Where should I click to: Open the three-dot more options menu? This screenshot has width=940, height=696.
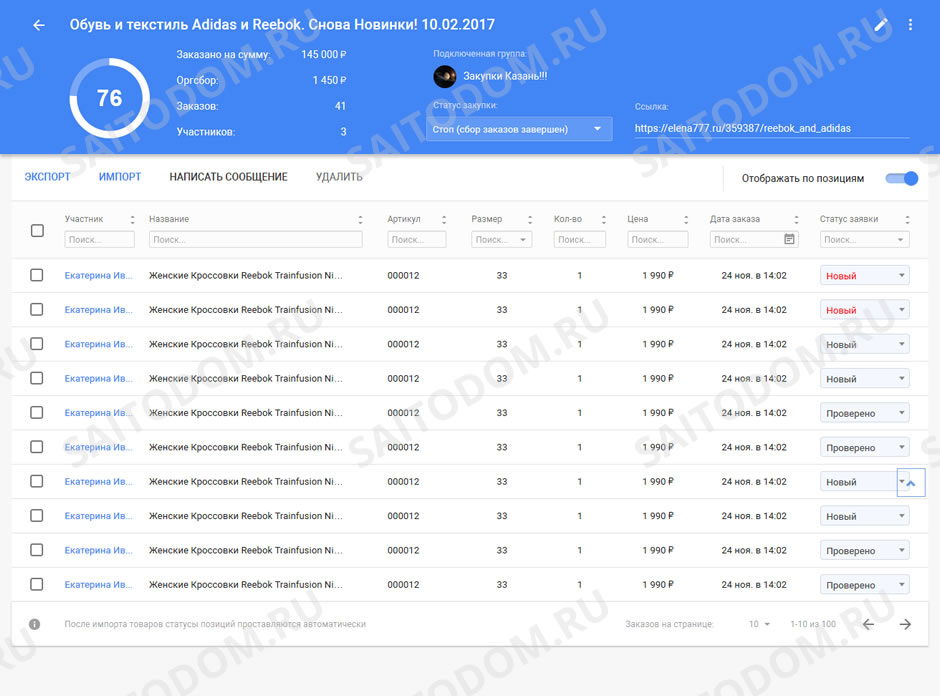[x=910, y=25]
